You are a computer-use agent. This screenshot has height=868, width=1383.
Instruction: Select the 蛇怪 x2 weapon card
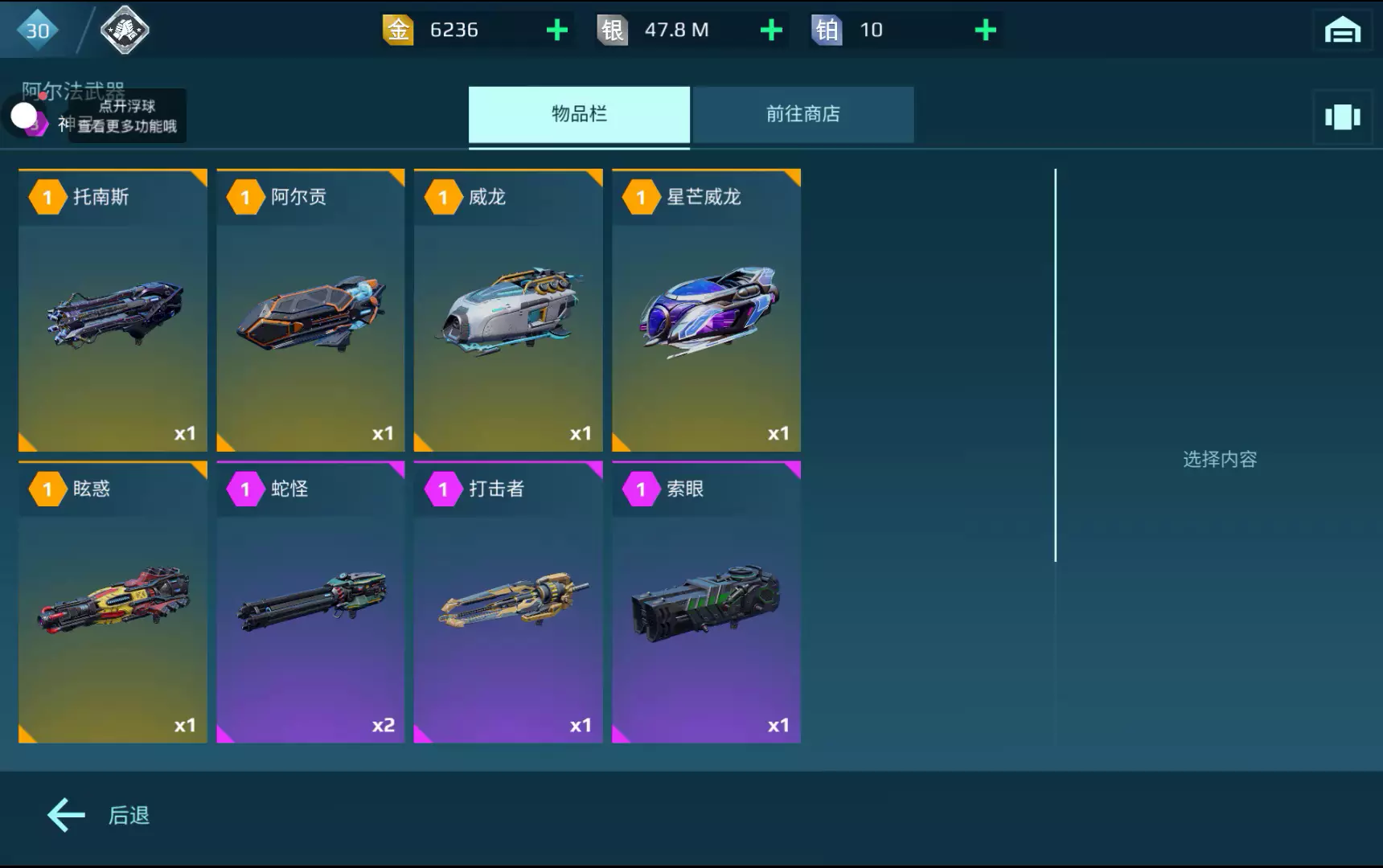click(x=310, y=602)
